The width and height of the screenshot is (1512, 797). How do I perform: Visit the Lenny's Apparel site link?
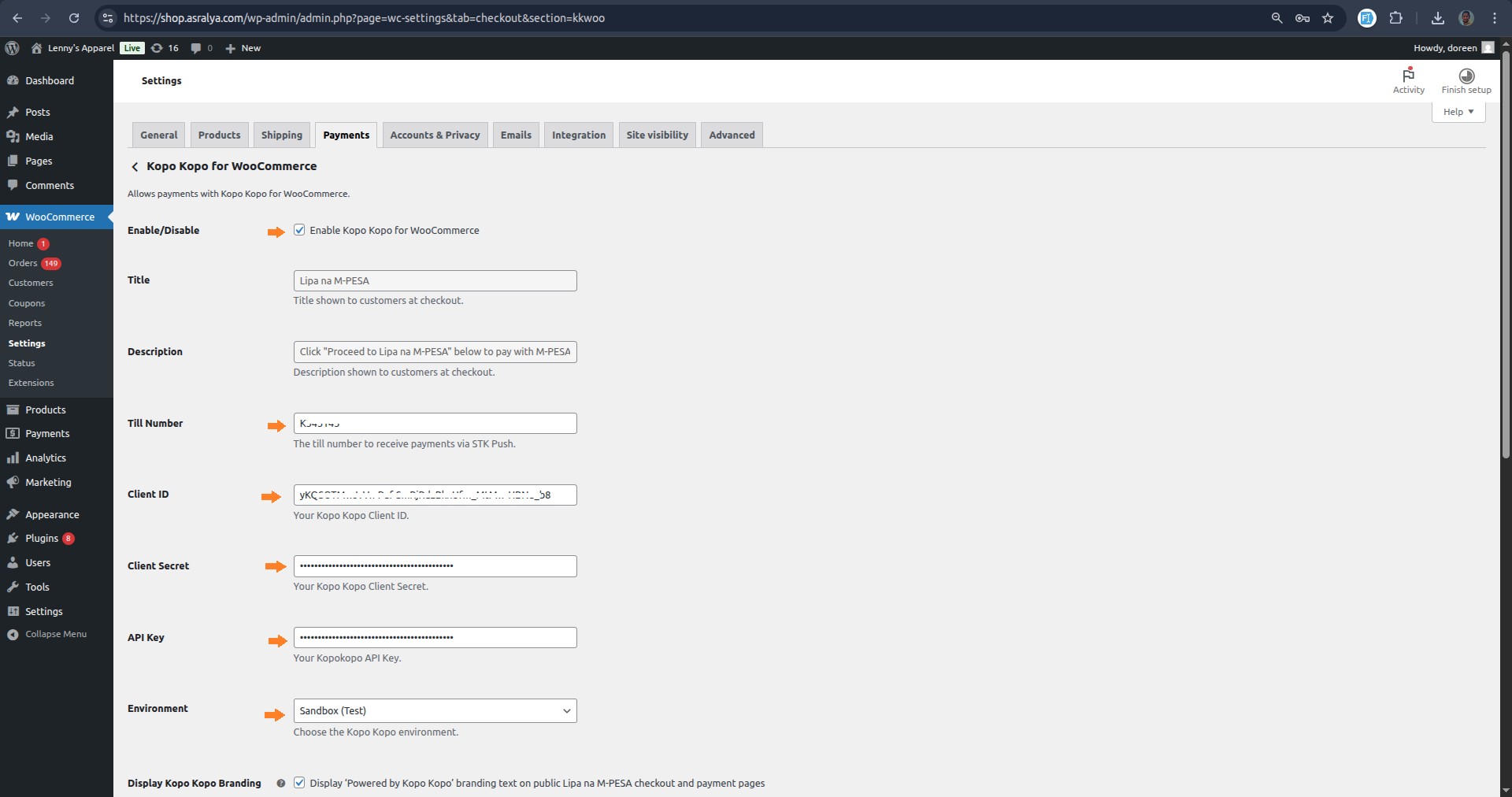[80, 48]
